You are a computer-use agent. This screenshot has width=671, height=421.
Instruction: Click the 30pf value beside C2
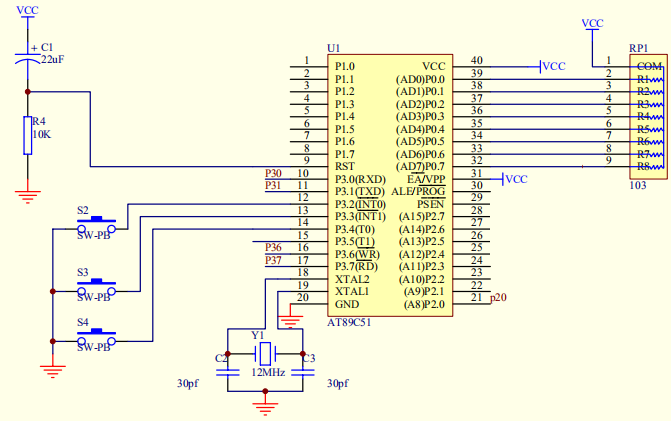coord(188,383)
